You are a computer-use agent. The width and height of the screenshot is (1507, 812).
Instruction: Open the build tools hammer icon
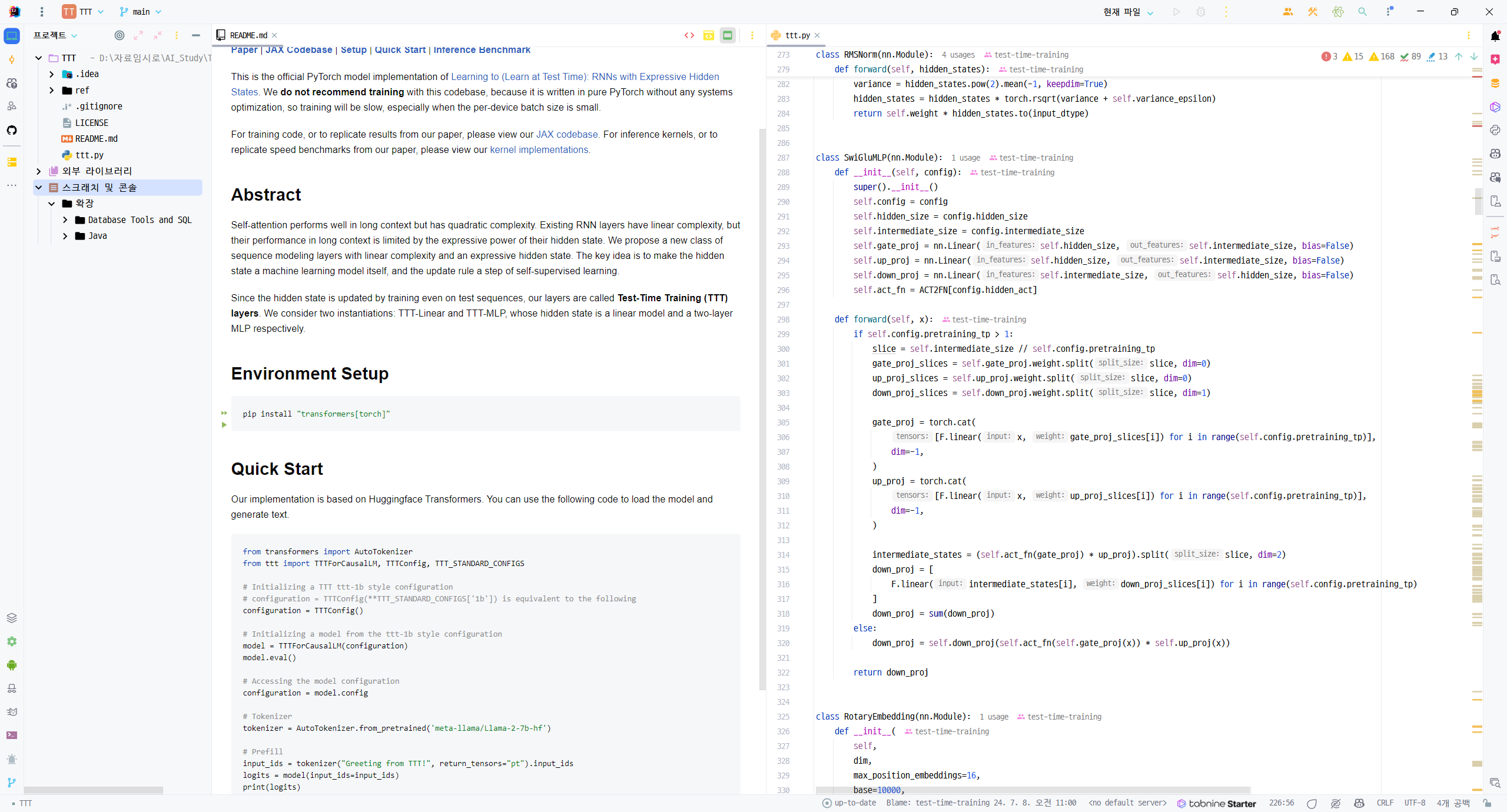tap(1313, 12)
